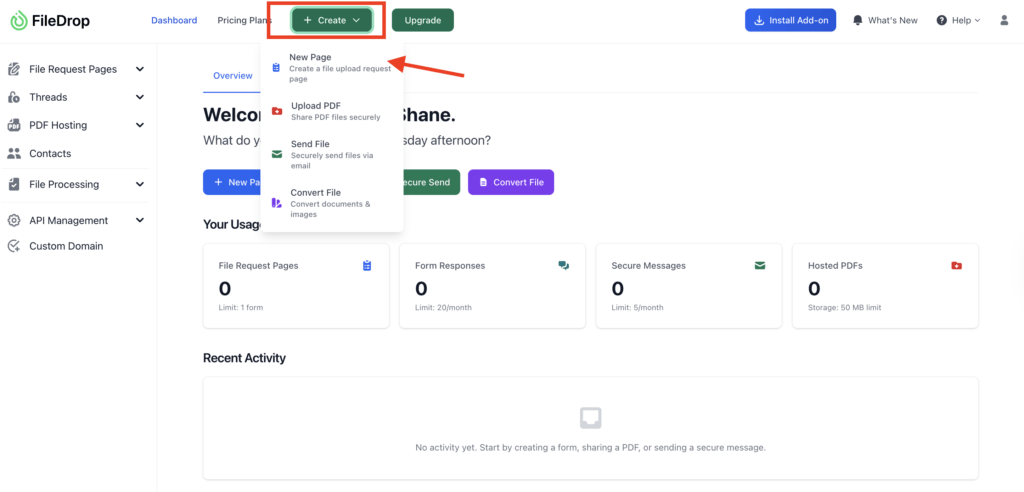Open the user profile icon

(1004, 20)
